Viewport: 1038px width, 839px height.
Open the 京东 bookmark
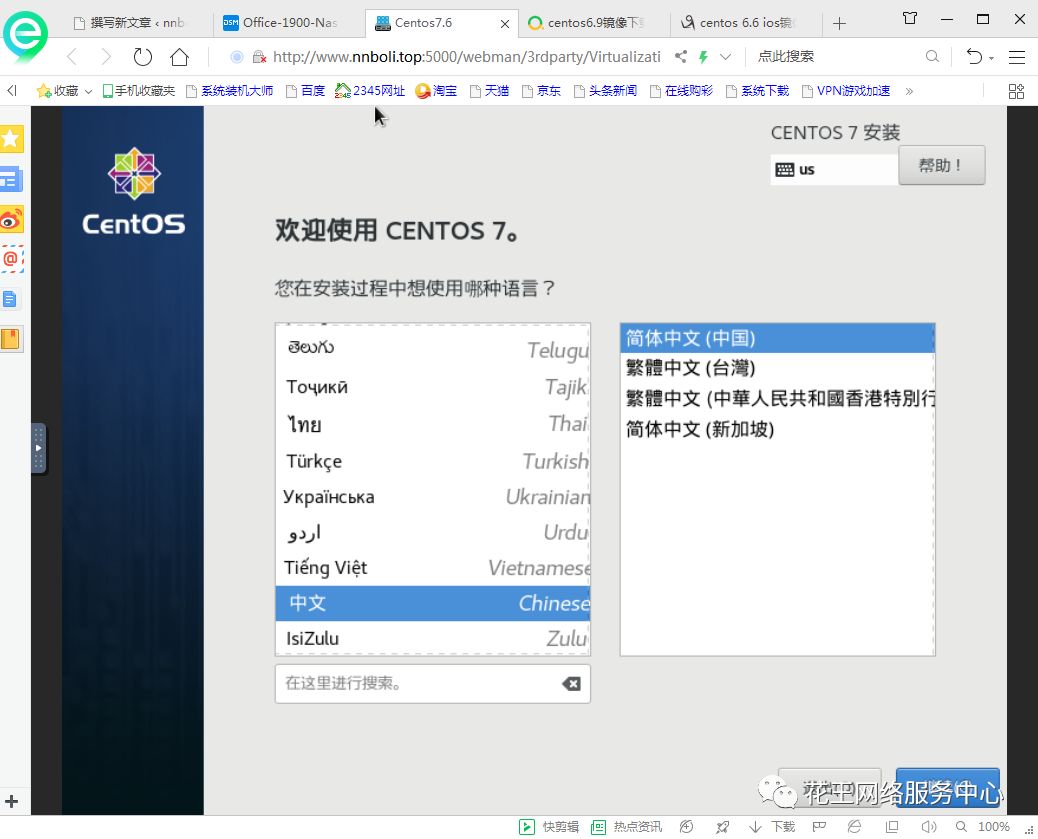pos(542,91)
